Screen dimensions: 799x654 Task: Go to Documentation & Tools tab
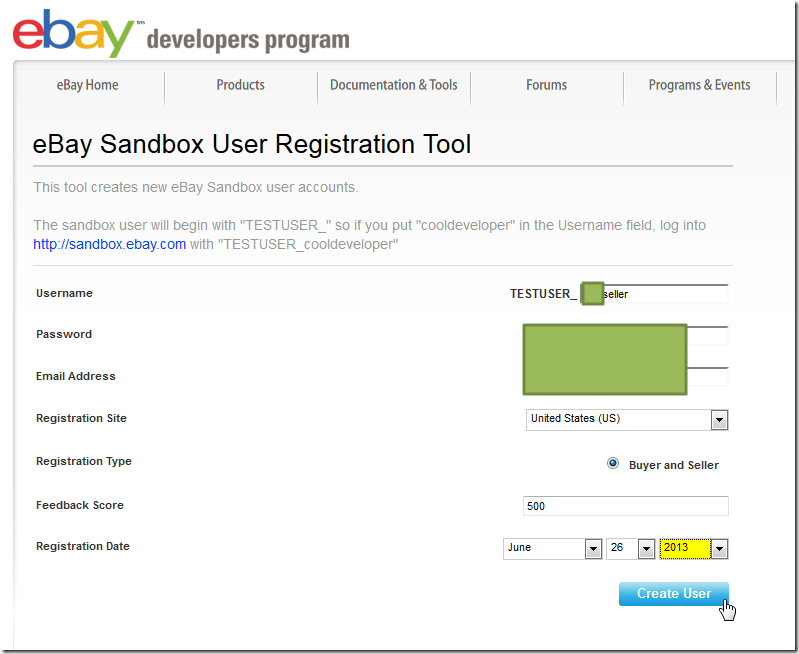click(393, 85)
